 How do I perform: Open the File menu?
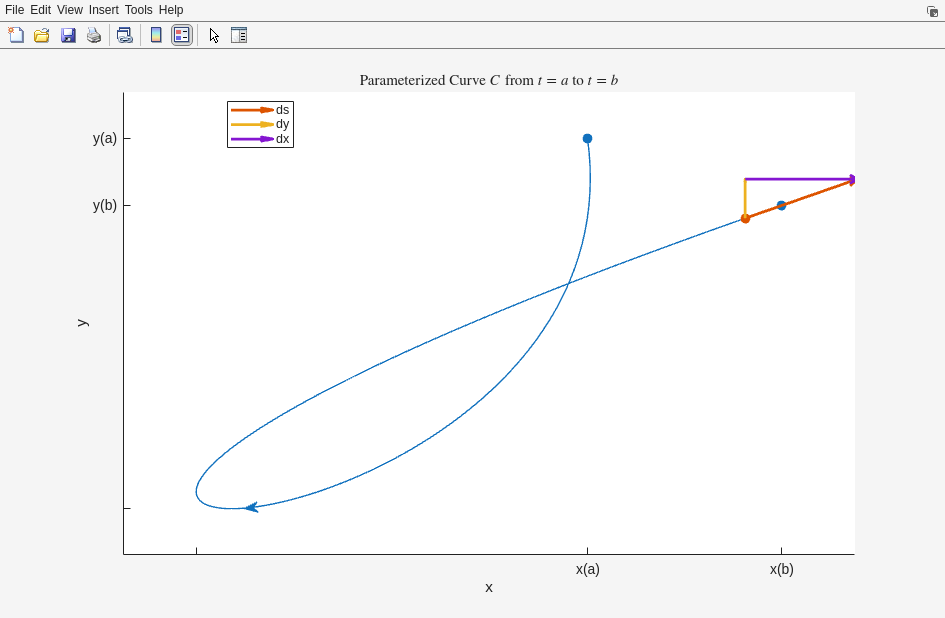click(14, 10)
